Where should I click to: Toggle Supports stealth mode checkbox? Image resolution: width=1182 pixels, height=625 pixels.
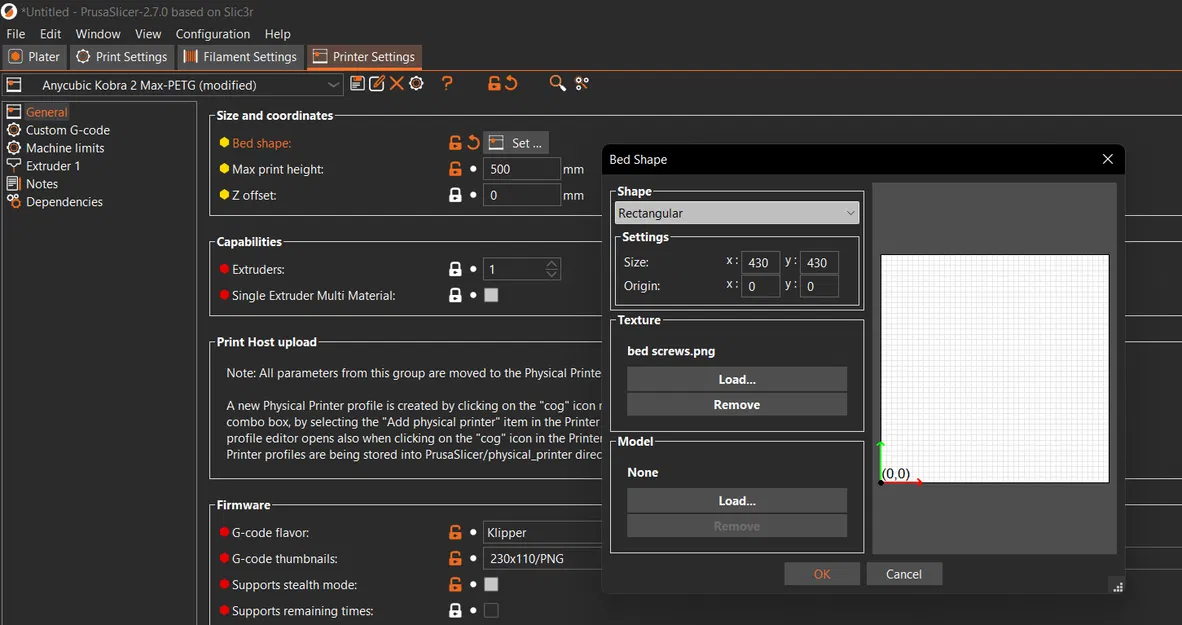pos(491,584)
